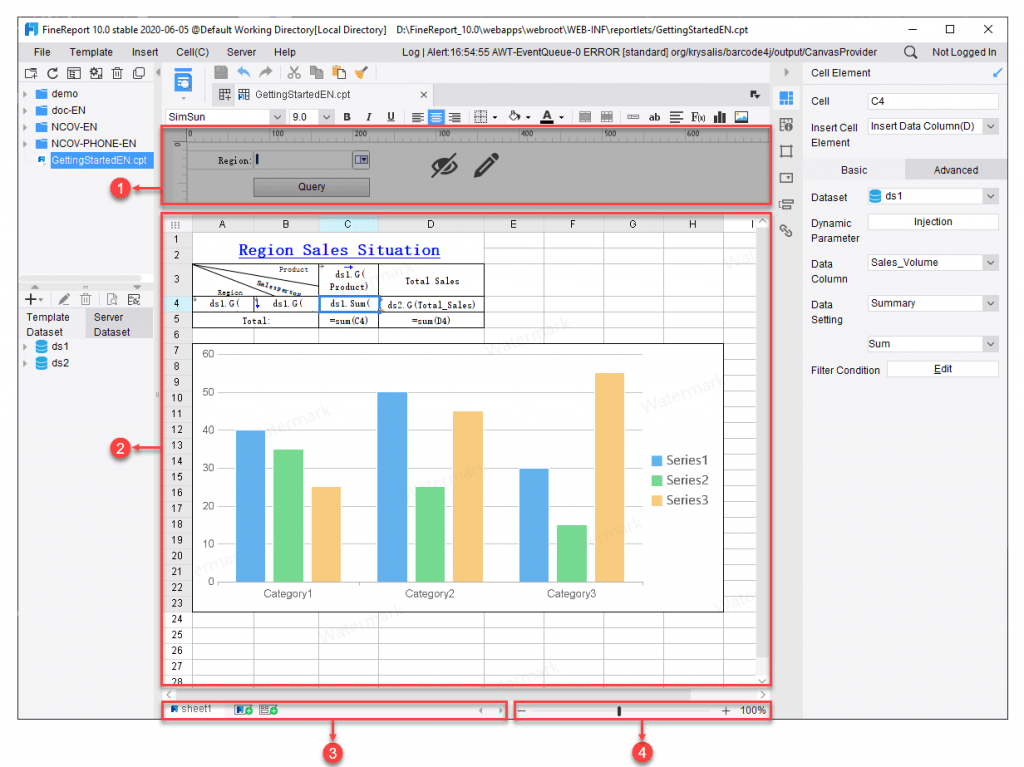Click the Query button in parameter pane
1024x767 pixels.
point(312,187)
